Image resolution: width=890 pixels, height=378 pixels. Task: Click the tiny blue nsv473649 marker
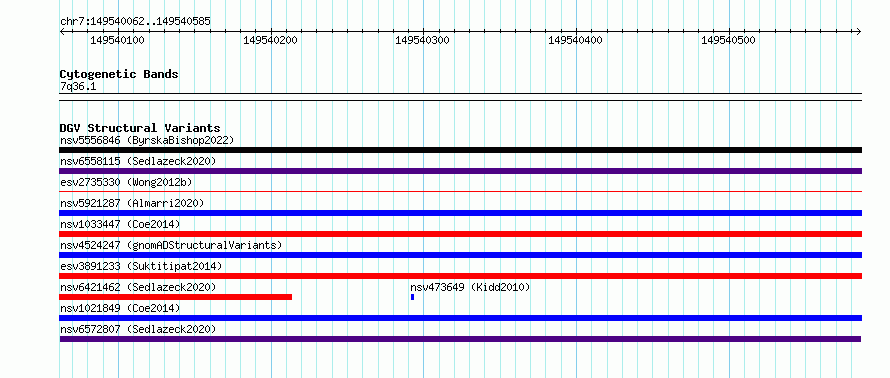tap(413, 297)
